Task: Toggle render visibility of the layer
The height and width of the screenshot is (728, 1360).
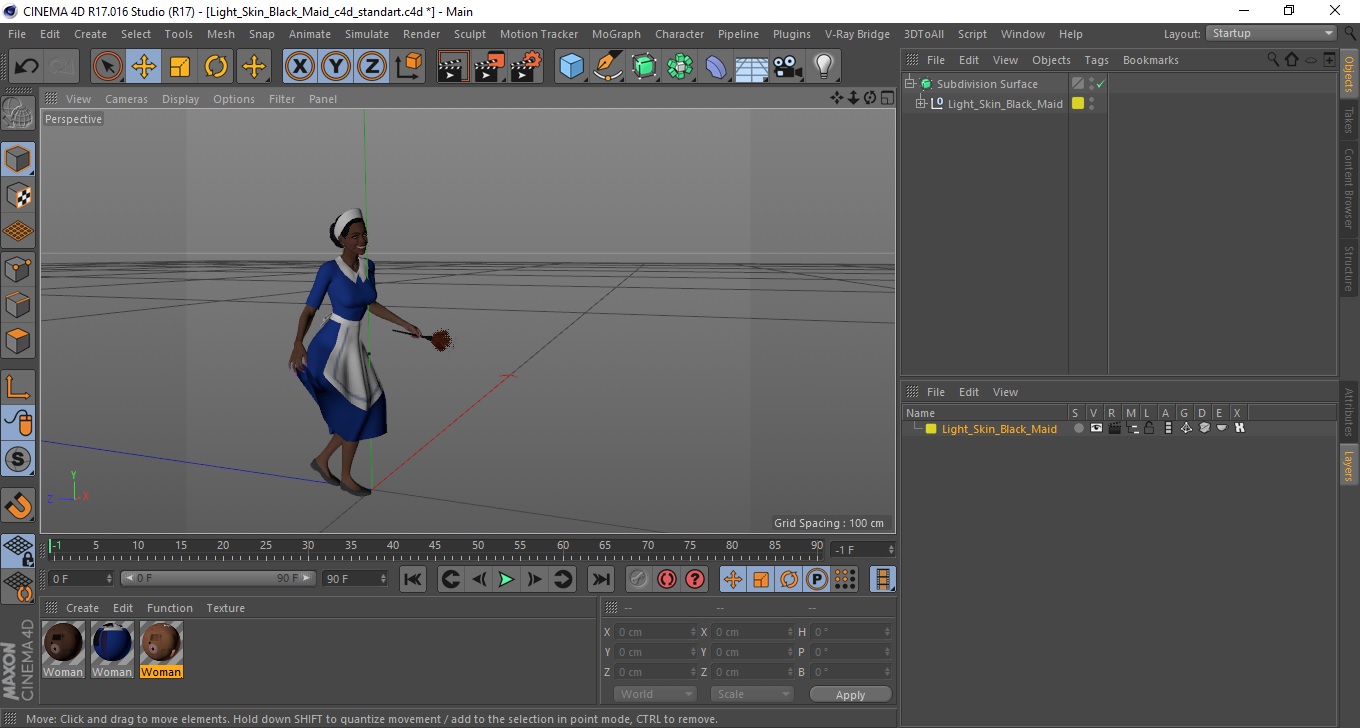Action: 1114,429
